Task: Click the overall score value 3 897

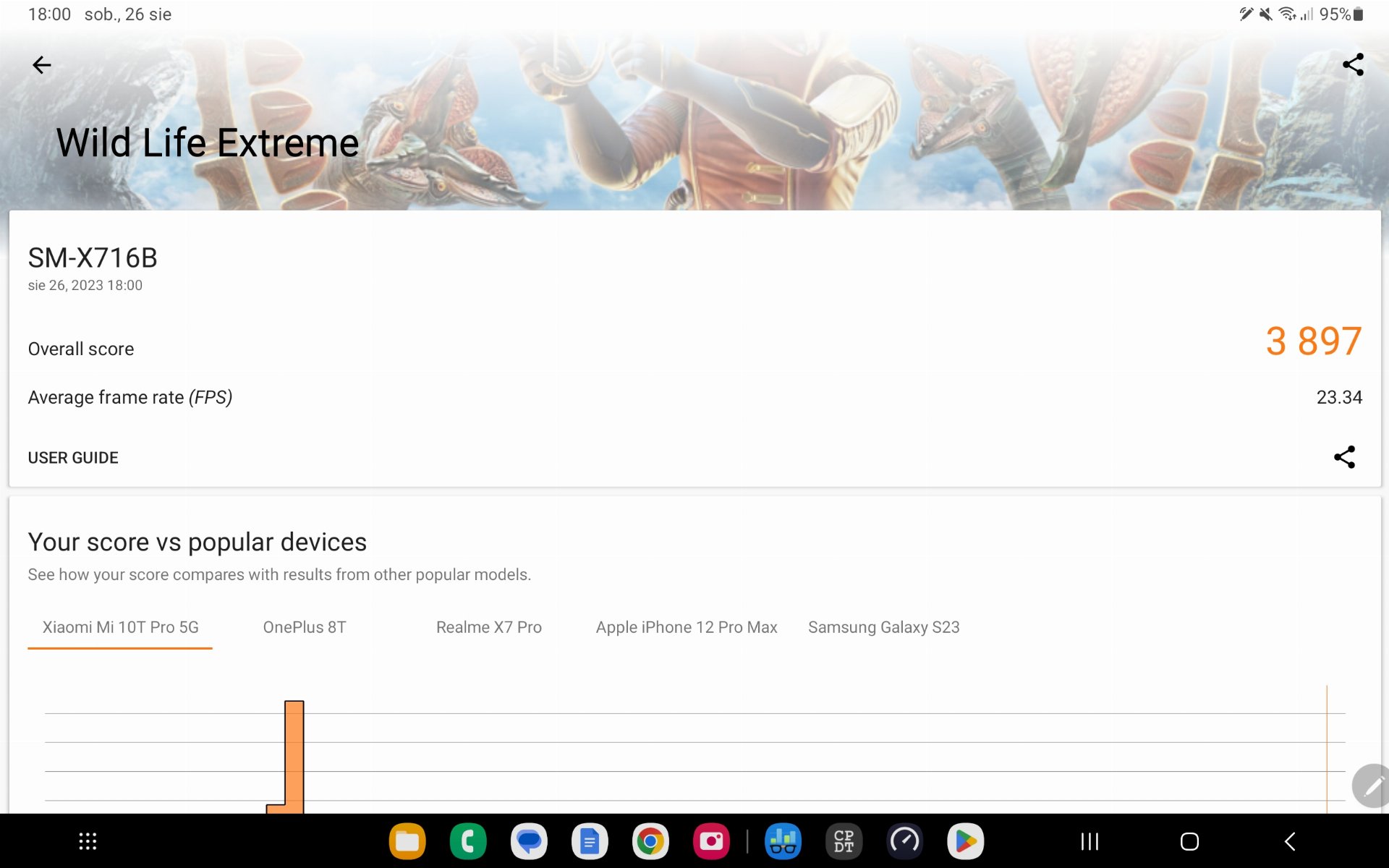Action: [x=1314, y=341]
